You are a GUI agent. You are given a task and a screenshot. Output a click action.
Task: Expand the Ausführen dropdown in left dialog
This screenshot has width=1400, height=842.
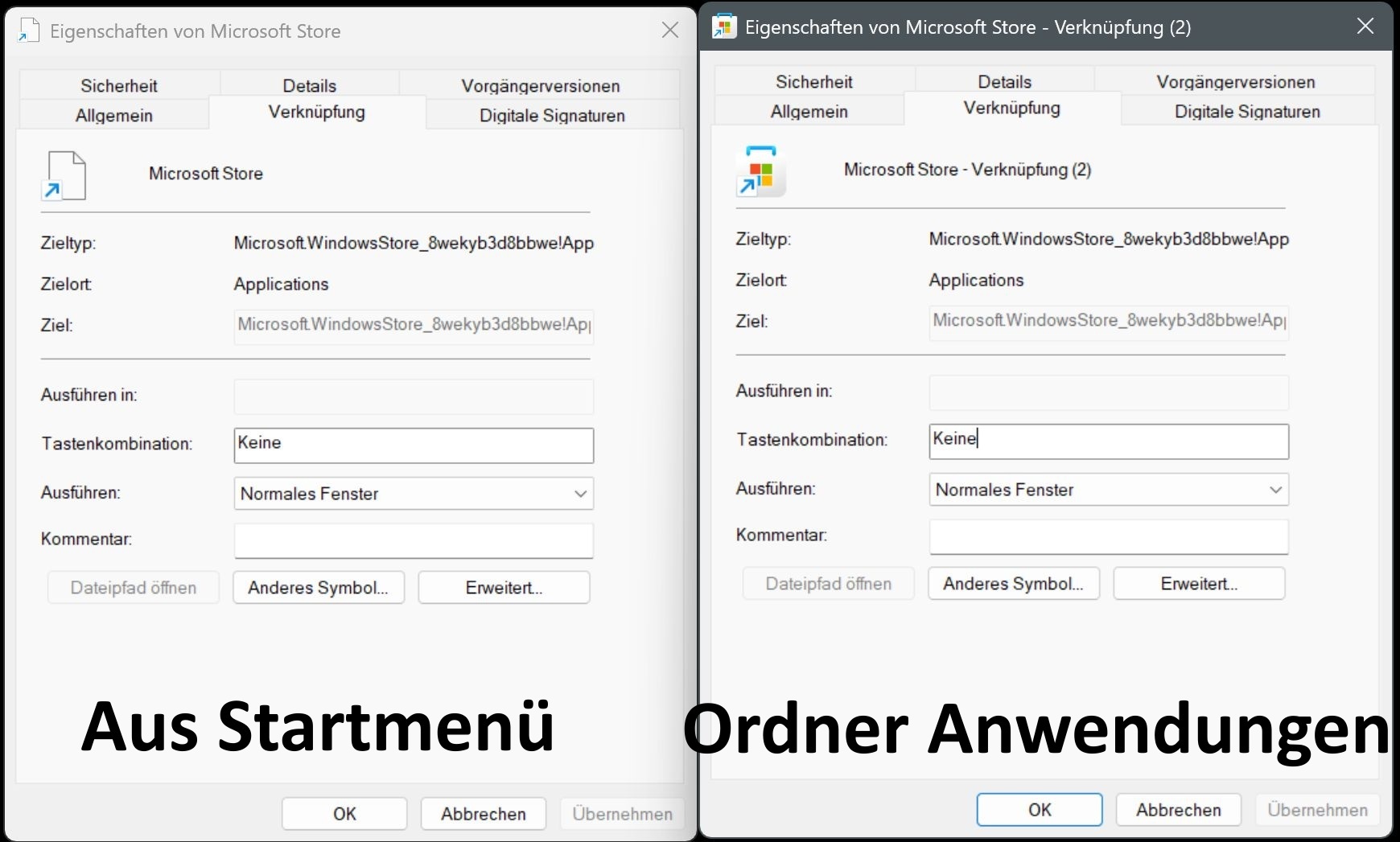[579, 494]
